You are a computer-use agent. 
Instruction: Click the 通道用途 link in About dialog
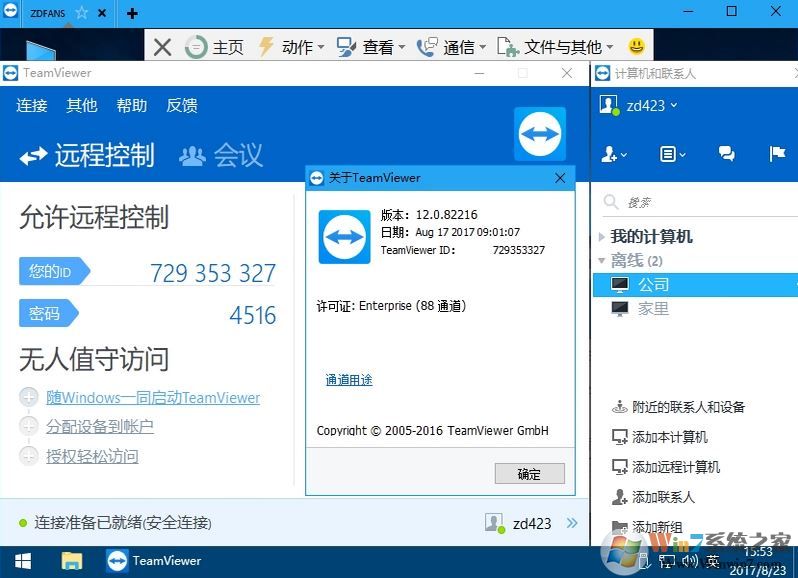pyautogui.click(x=349, y=380)
